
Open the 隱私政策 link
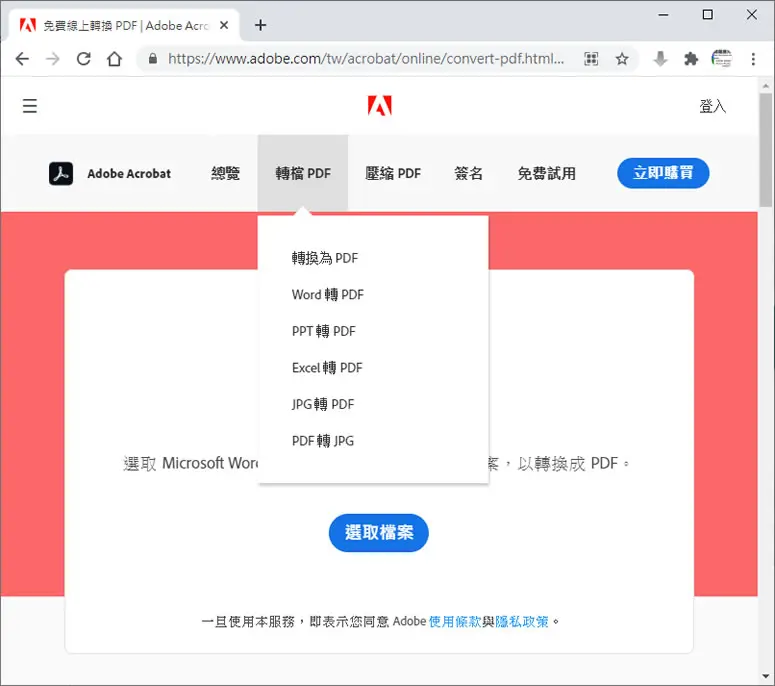click(521, 621)
